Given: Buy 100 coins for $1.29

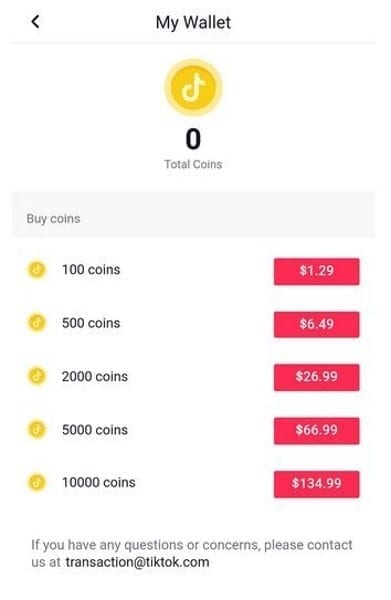Looking at the screenshot, I should click(x=316, y=271).
